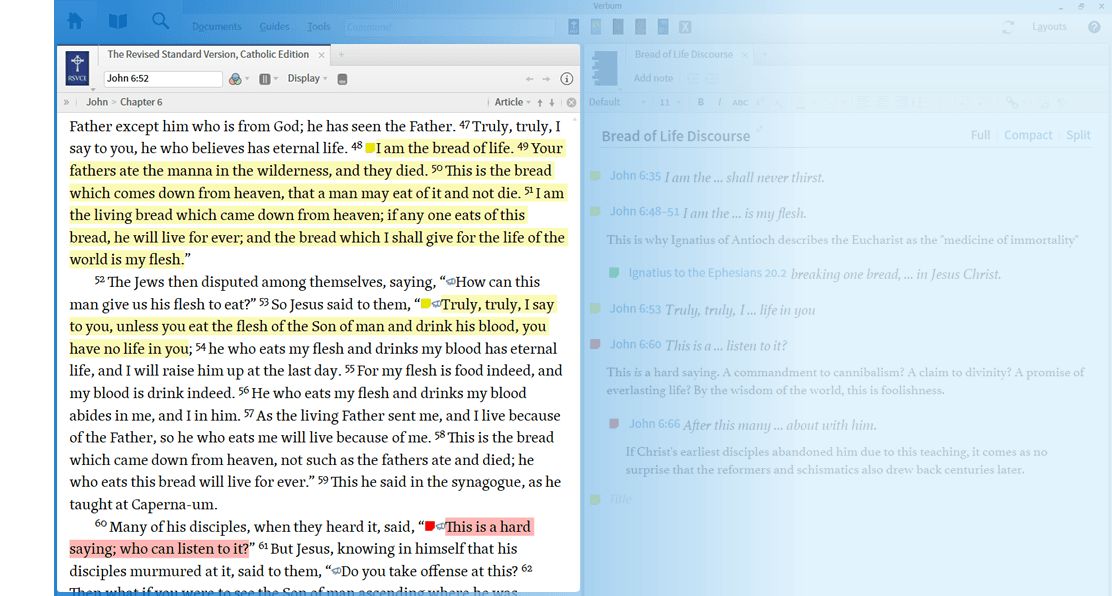Open Ignatius to the Ephesians 20.2 link
The width and height of the screenshot is (1112, 596).
coord(707,273)
